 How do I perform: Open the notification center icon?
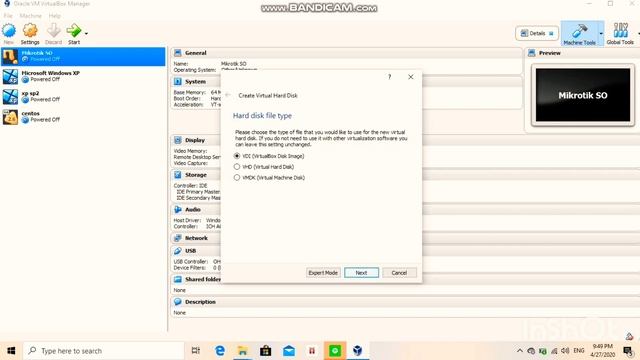click(x=629, y=351)
